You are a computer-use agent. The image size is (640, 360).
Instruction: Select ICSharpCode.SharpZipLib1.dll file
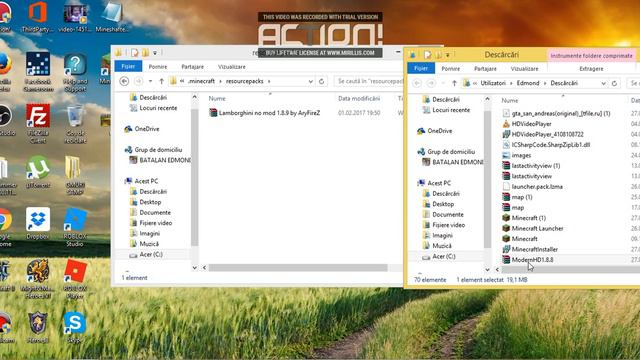[546, 144]
